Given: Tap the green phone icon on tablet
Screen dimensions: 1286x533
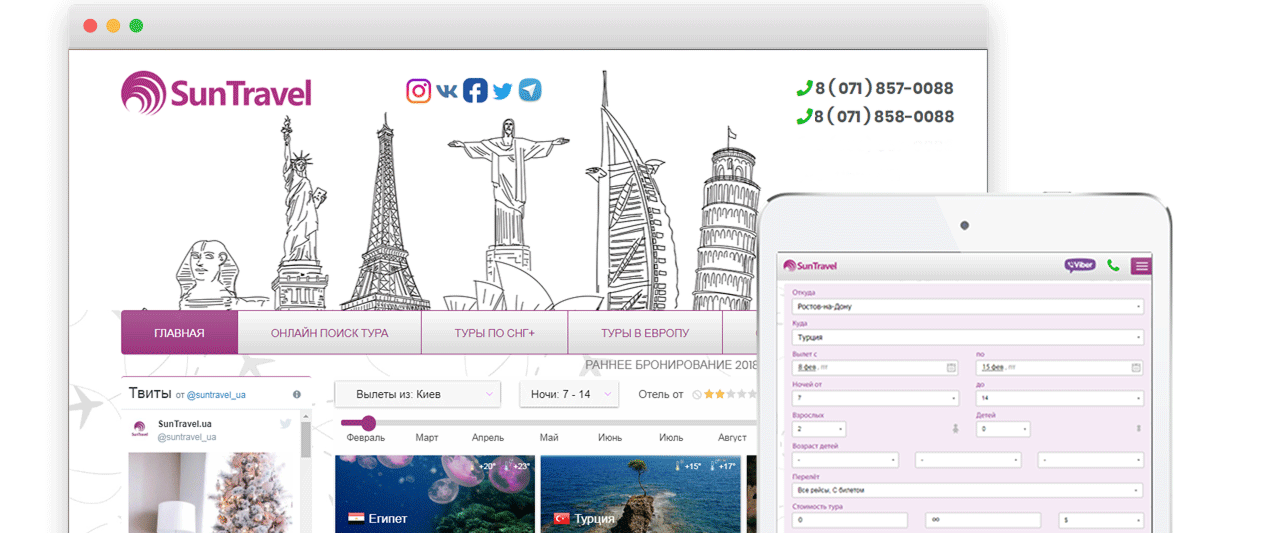Looking at the screenshot, I should tap(1113, 266).
